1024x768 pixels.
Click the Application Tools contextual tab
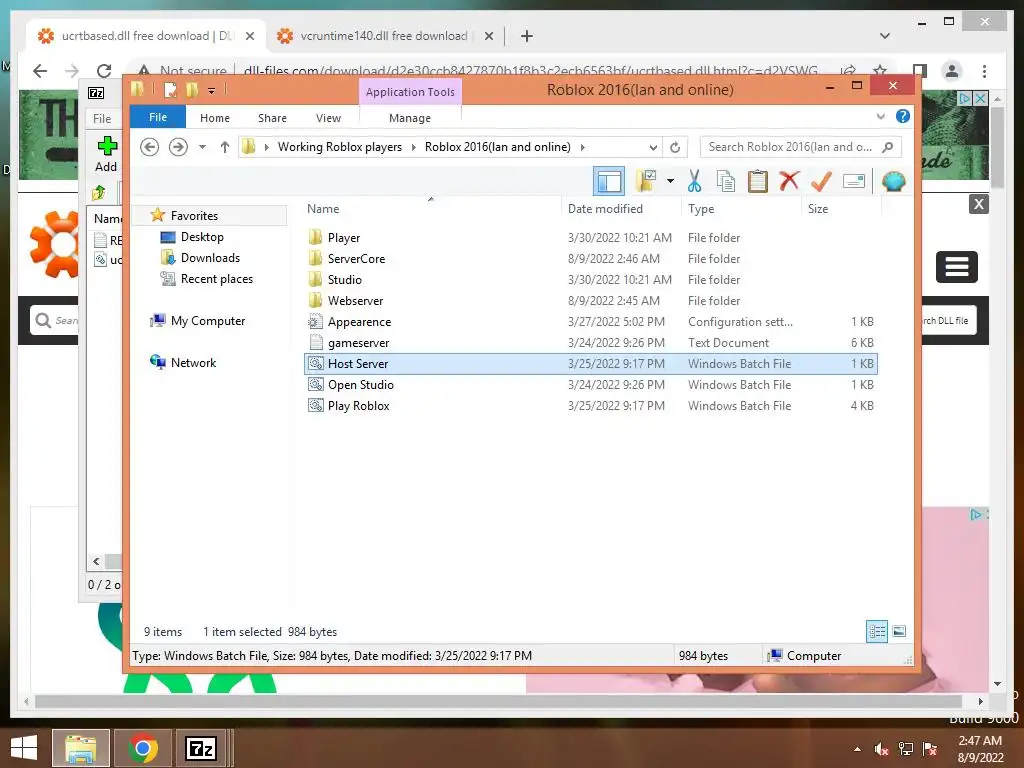click(410, 92)
